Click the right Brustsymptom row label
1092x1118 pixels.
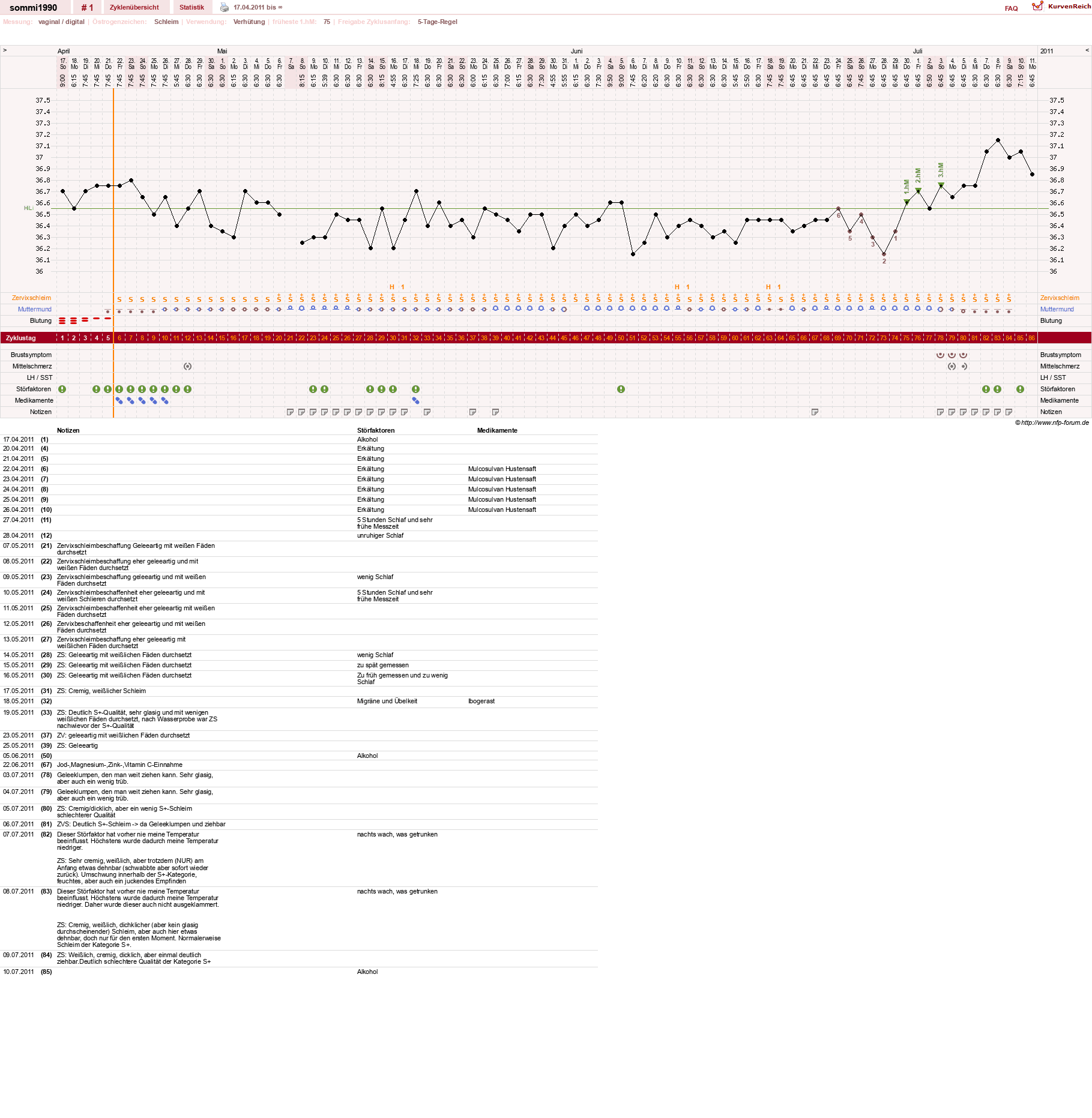point(1061,355)
